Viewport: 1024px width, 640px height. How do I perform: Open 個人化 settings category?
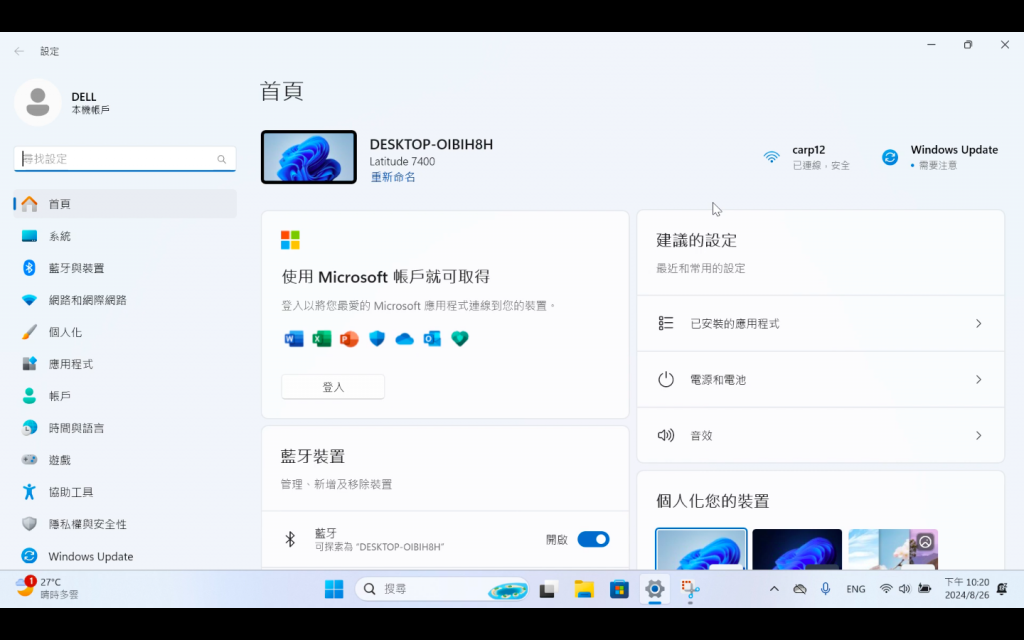coord(125,332)
